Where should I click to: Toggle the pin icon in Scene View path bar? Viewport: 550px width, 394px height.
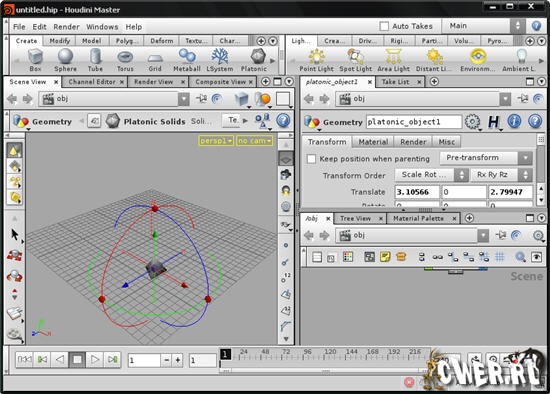pos(201,99)
